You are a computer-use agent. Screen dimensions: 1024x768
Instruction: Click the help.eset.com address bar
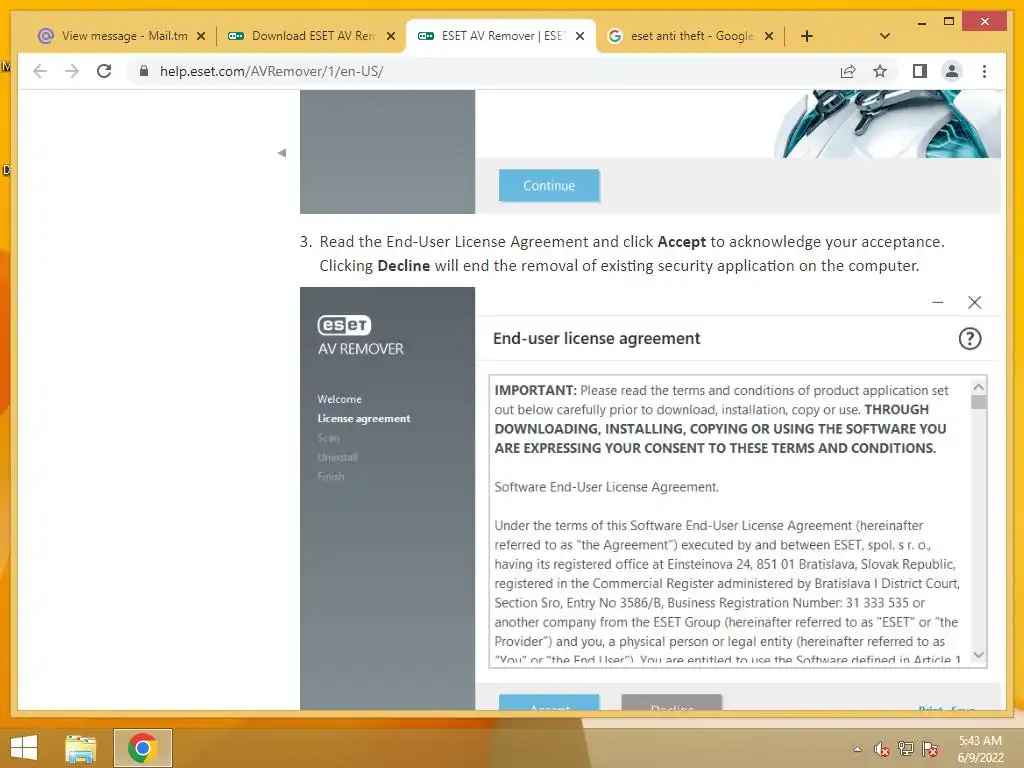483,71
